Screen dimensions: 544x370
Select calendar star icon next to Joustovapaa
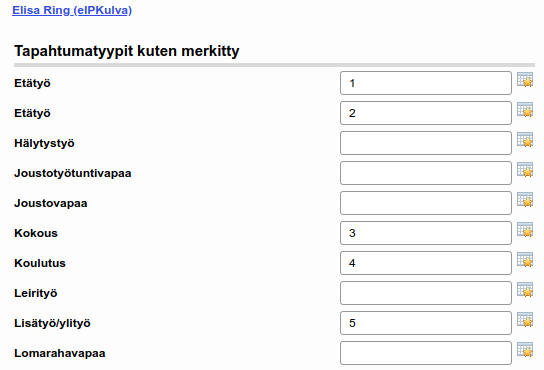pos(525,200)
